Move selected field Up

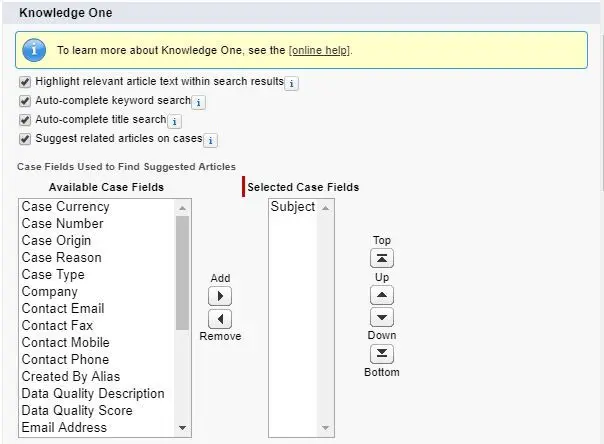382,295
